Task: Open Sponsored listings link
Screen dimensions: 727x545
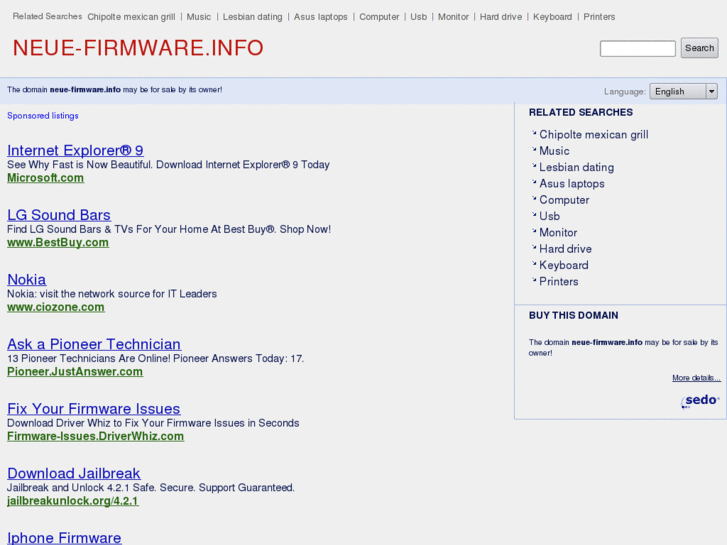Action: (x=43, y=116)
